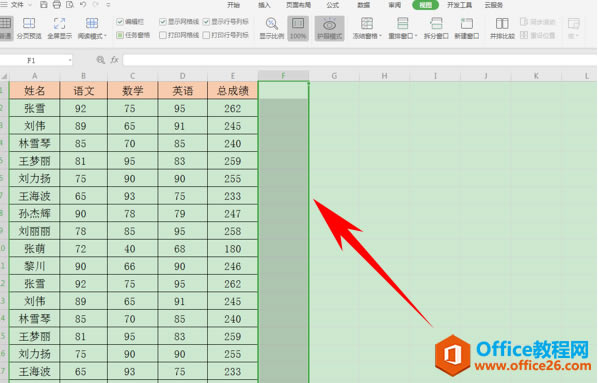The width and height of the screenshot is (598, 383).
Task: Click the total score cell 180
Action: [233, 249]
